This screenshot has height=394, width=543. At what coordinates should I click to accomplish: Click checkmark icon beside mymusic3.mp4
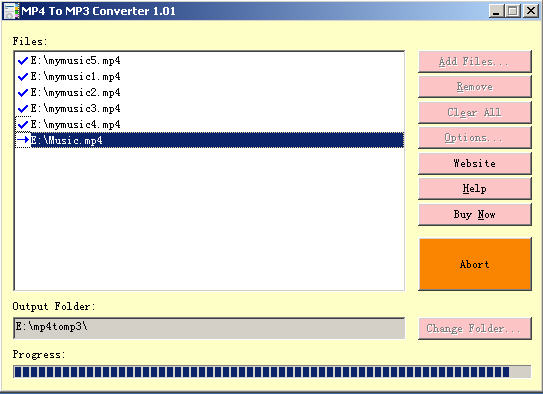pyautogui.click(x=23, y=109)
